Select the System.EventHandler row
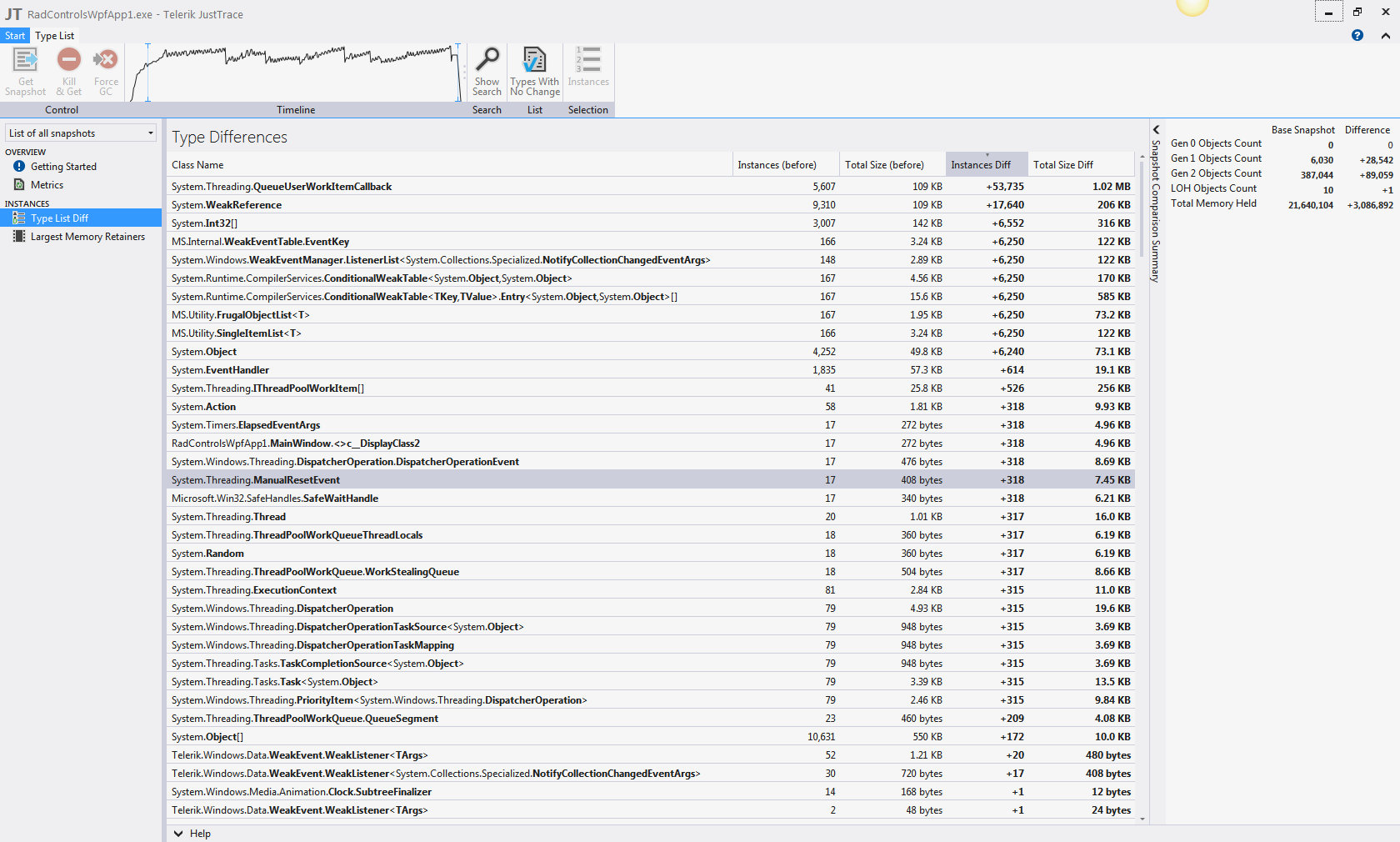The width and height of the screenshot is (1400, 842). click(x=651, y=370)
